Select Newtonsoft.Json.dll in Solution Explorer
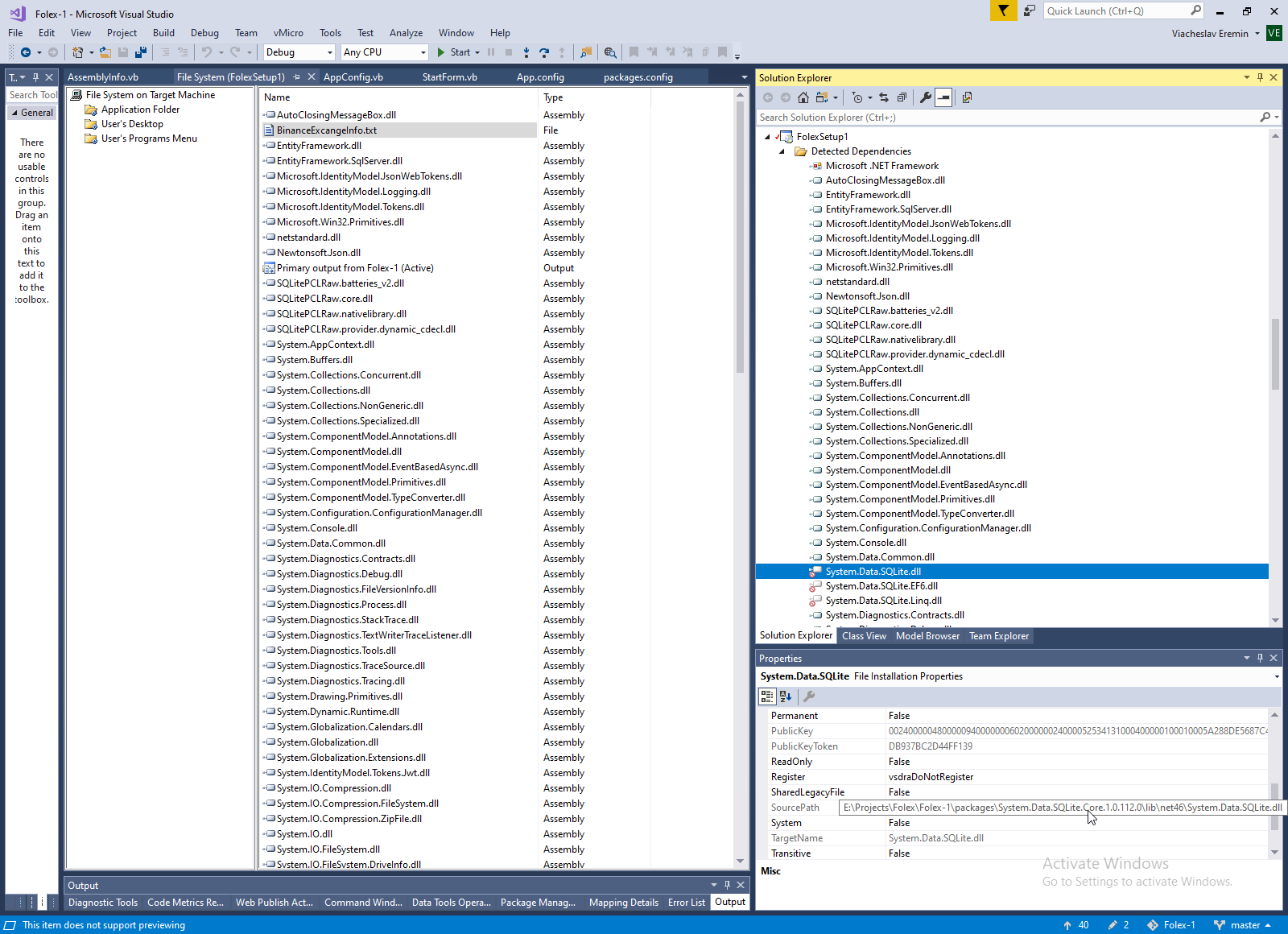1288x934 pixels. (868, 296)
